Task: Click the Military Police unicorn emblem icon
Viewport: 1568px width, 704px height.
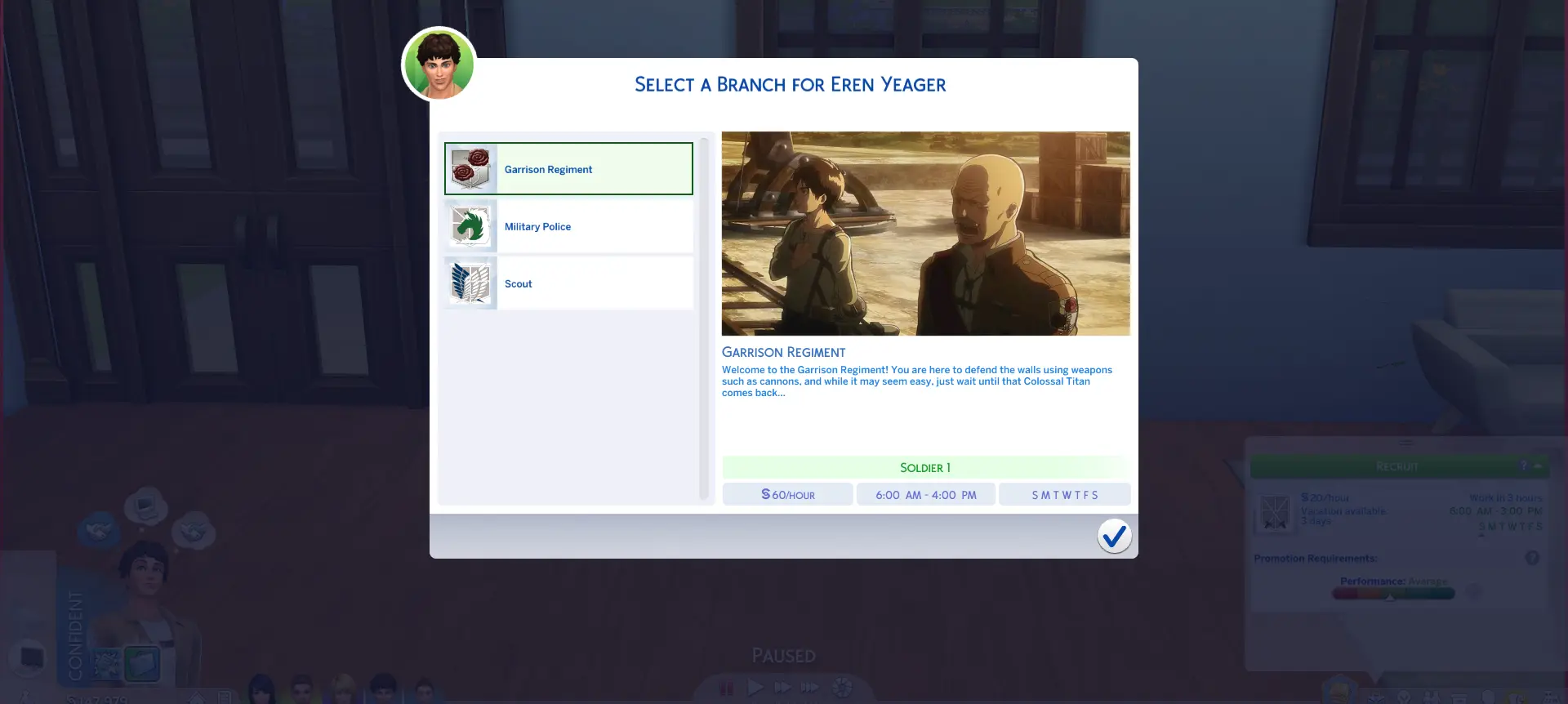Action: [471, 226]
